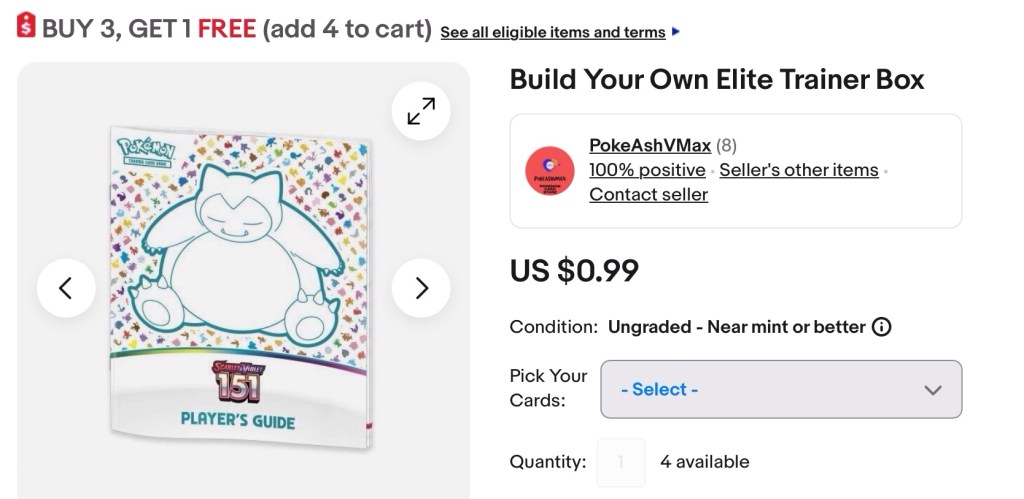Click into the Quantity input field
This screenshot has width=1024, height=499.
point(621,462)
